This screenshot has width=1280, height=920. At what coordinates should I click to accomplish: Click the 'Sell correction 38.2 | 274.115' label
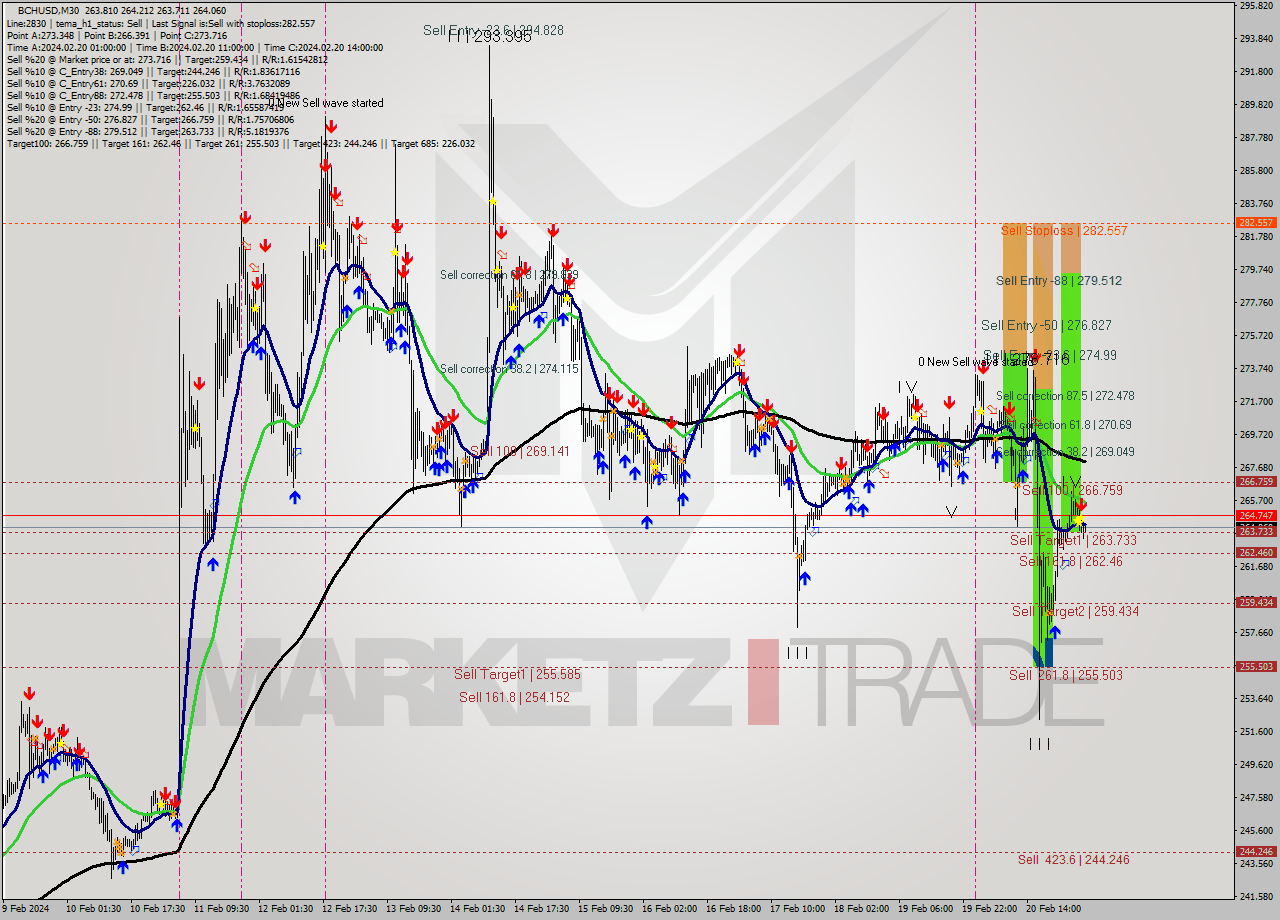(x=509, y=369)
